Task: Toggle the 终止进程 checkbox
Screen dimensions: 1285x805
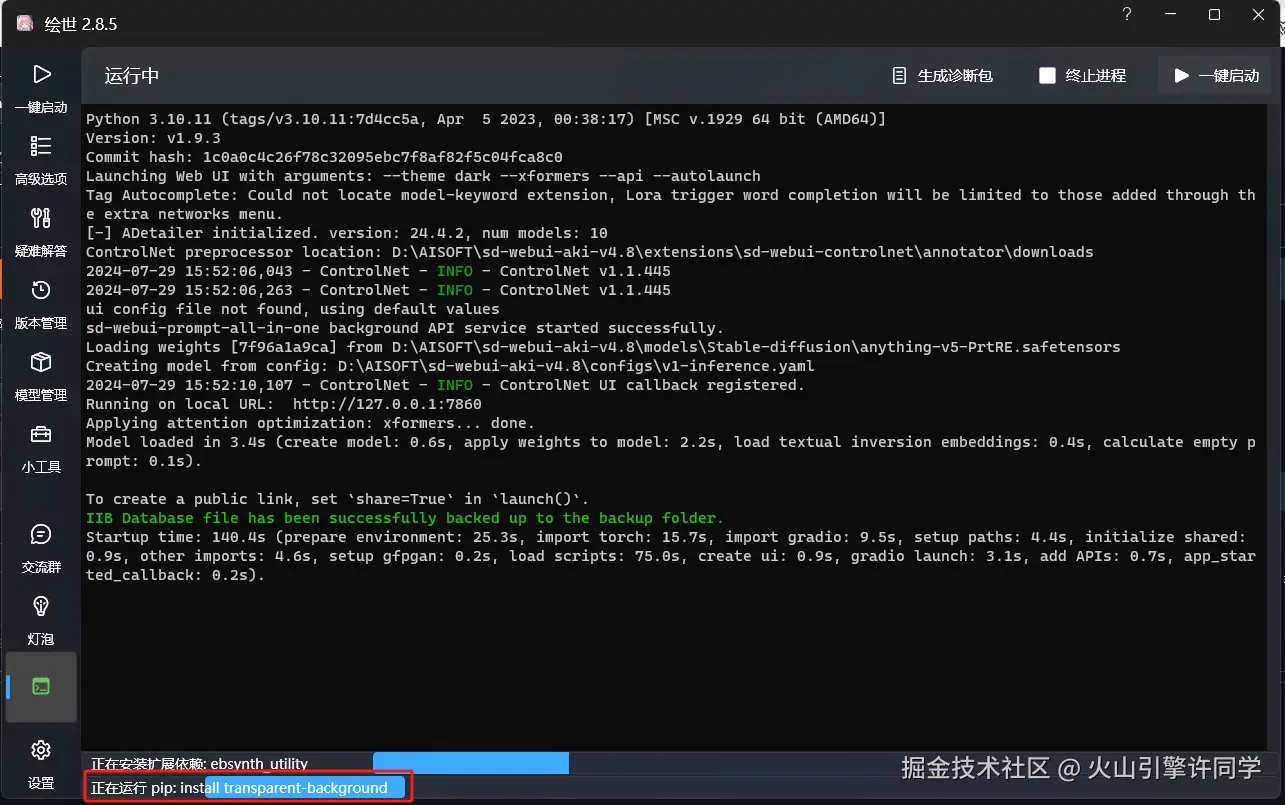Action: tap(1047, 76)
